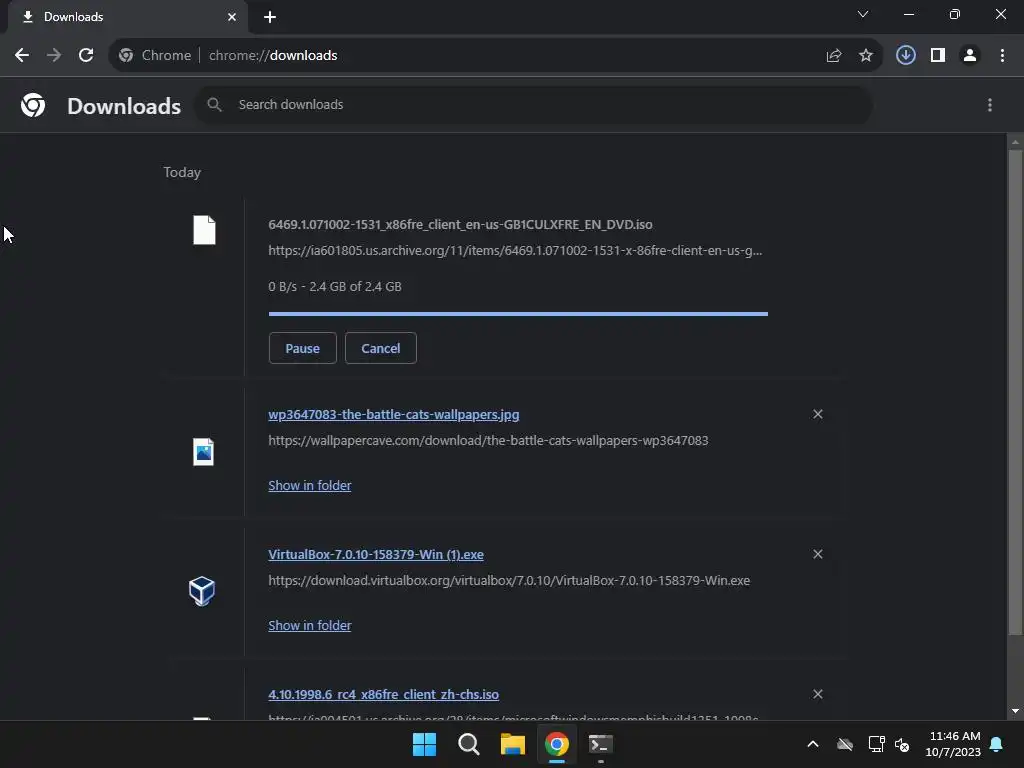Click the Chrome taskbar icon
This screenshot has width=1024, height=768.
(x=557, y=744)
